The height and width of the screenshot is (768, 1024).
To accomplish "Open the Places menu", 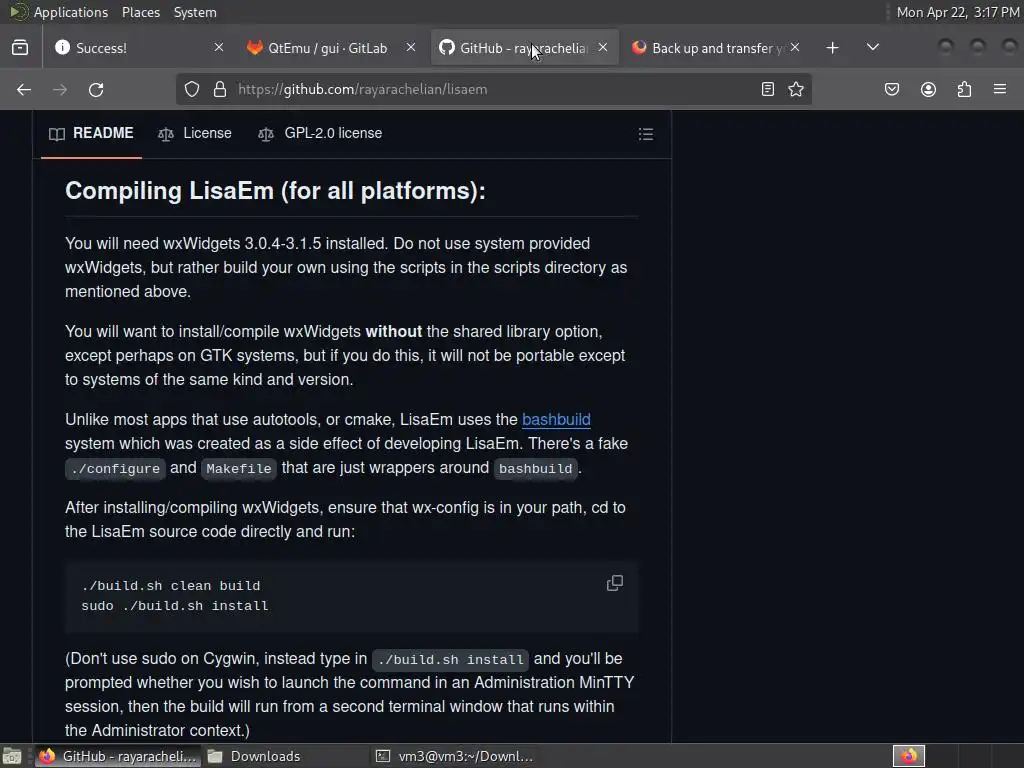I will pos(141,12).
